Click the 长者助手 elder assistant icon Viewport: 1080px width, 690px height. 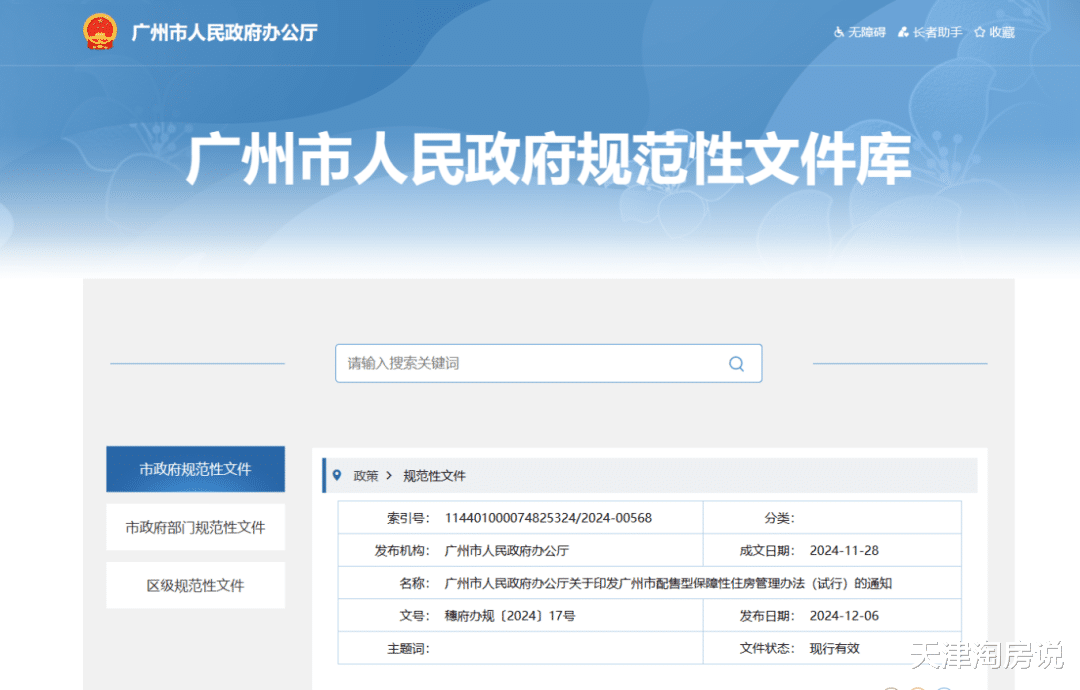[903, 32]
